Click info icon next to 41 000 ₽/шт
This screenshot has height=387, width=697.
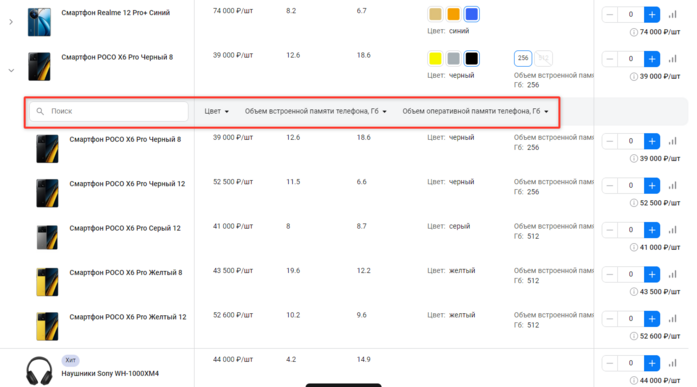coord(633,247)
